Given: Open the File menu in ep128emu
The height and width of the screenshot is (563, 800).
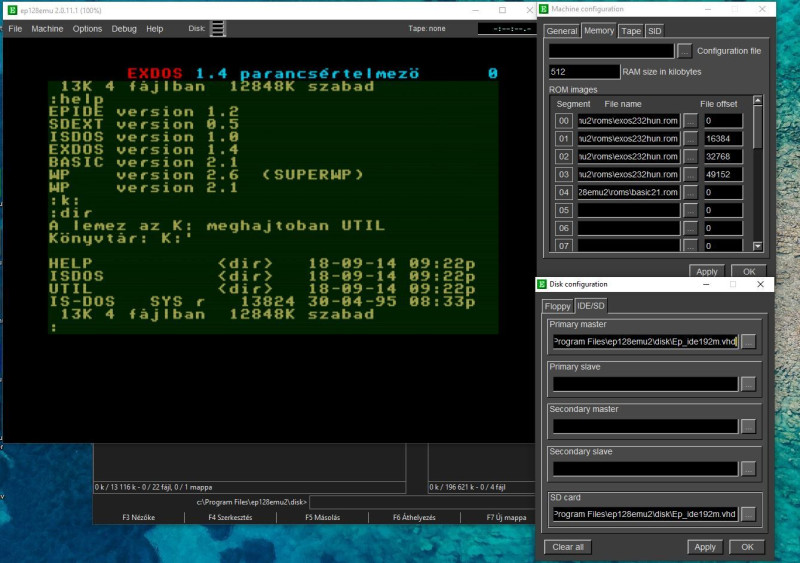Looking at the screenshot, I should tap(15, 29).
